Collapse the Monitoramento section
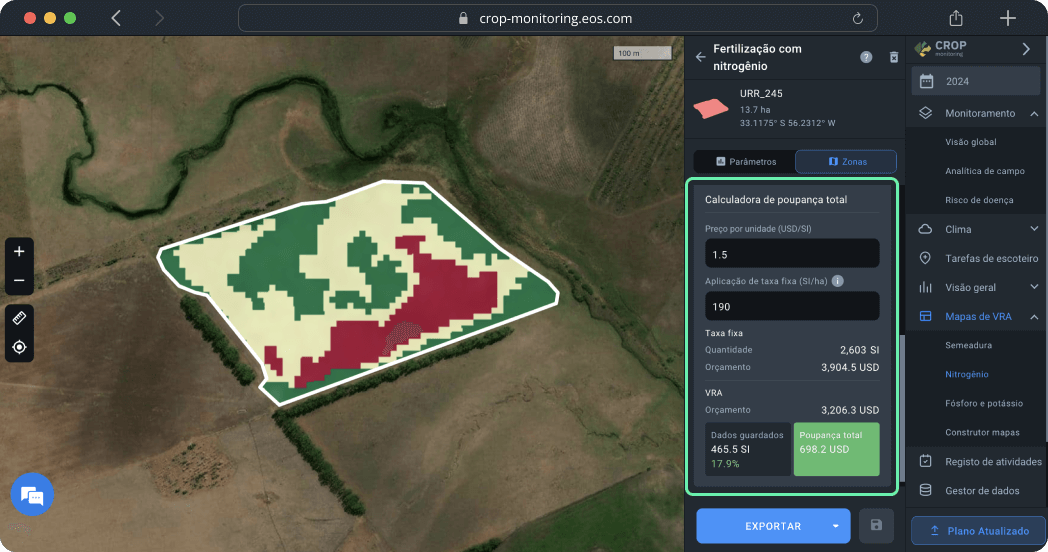The height and width of the screenshot is (552, 1048). tap(1034, 114)
